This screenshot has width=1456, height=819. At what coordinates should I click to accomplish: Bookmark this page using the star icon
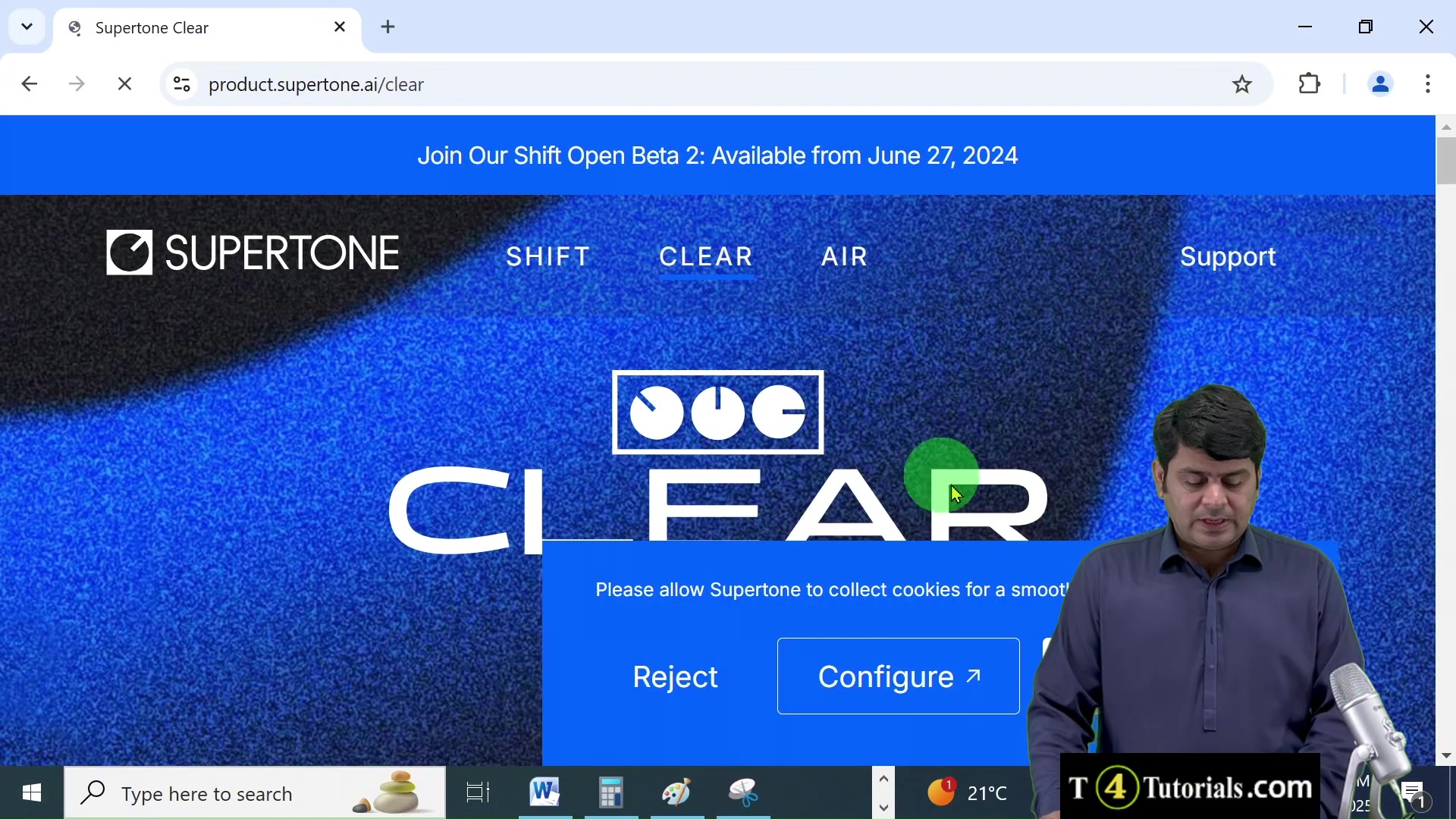coord(1242,84)
